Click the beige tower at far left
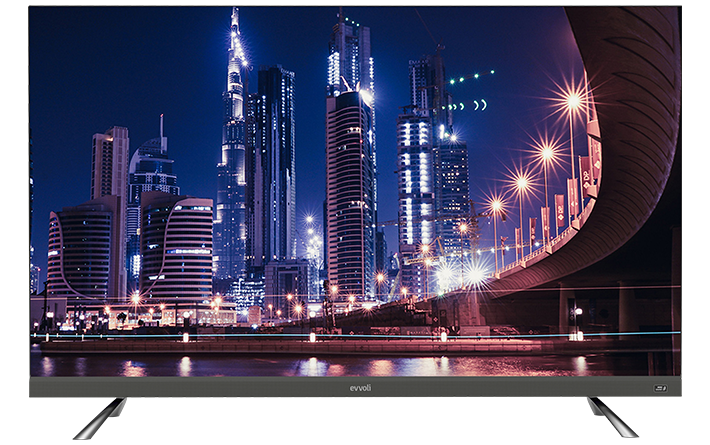 tap(109, 165)
